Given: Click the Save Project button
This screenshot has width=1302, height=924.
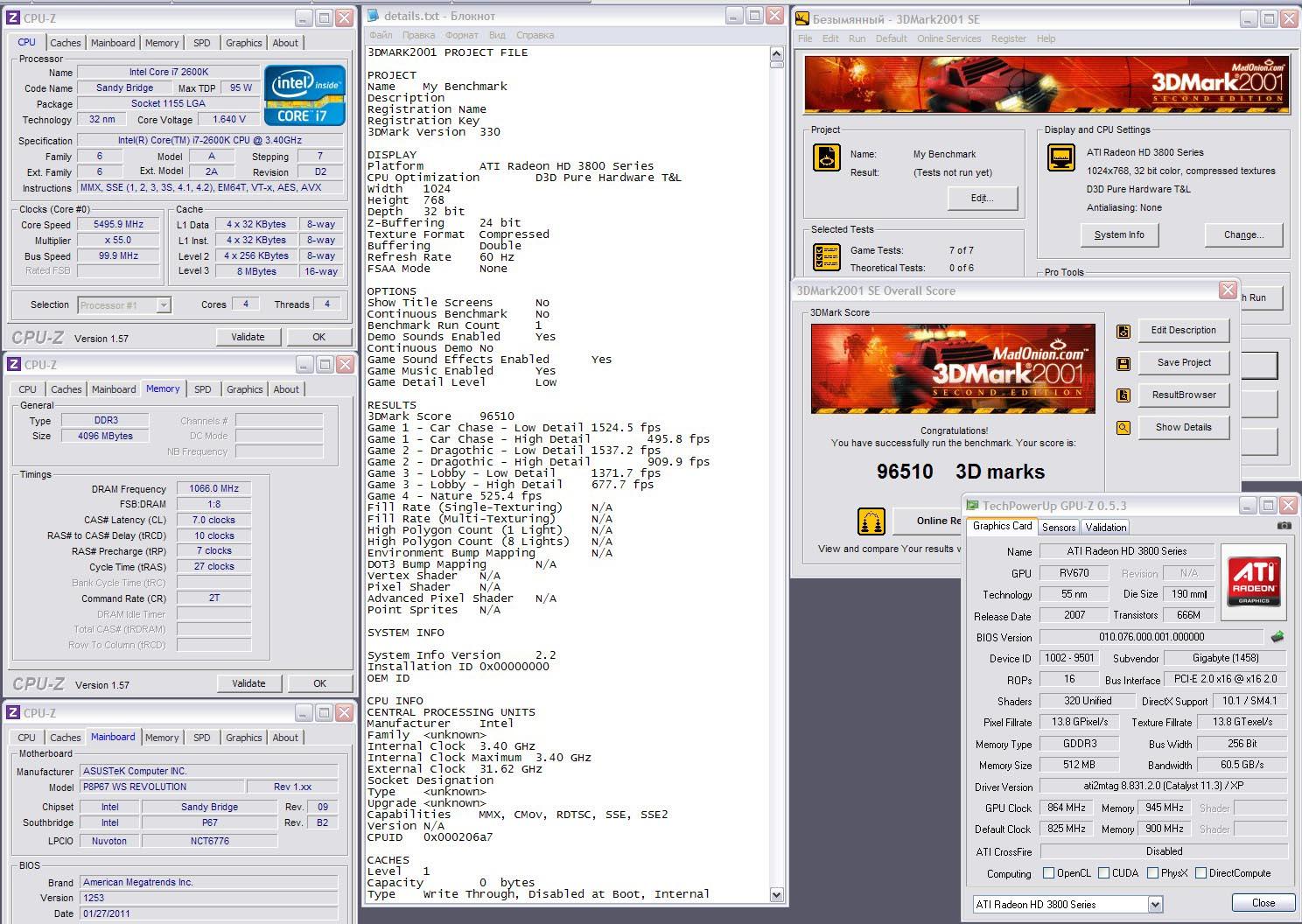Looking at the screenshot, I should coord(1184,362).
